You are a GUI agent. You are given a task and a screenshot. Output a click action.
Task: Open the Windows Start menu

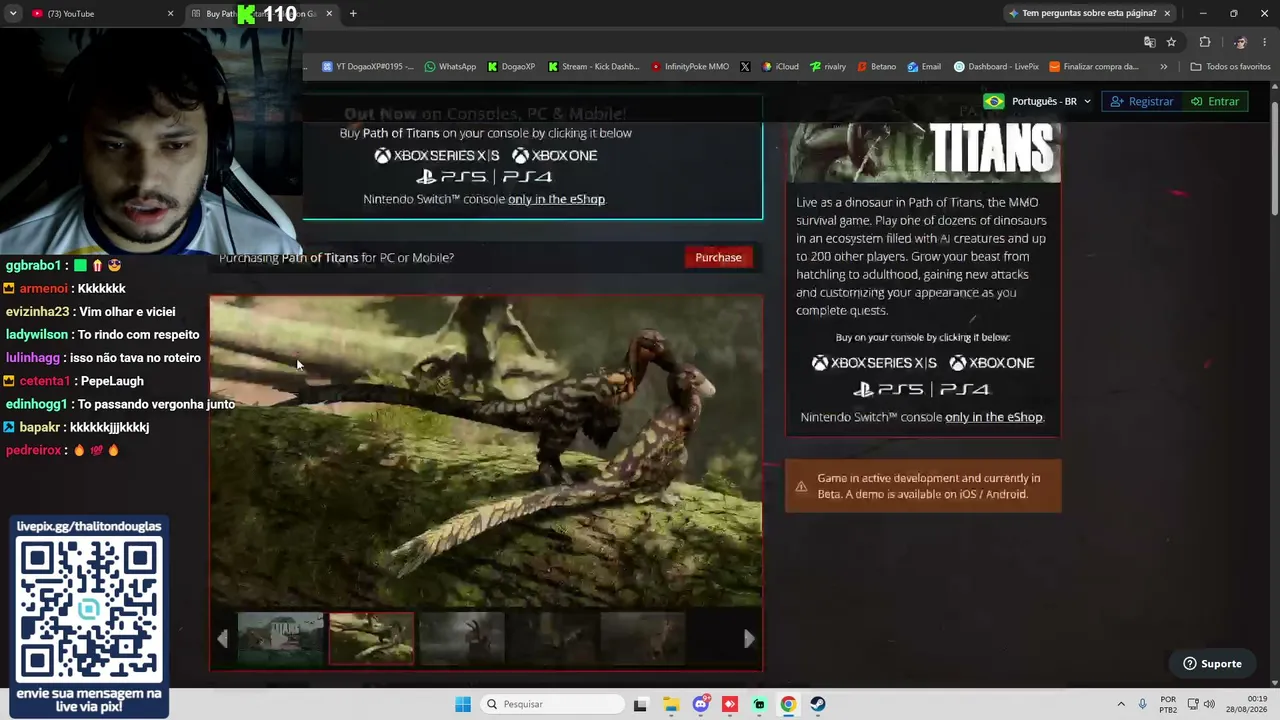pyautogui.click(x=462, y=704)
